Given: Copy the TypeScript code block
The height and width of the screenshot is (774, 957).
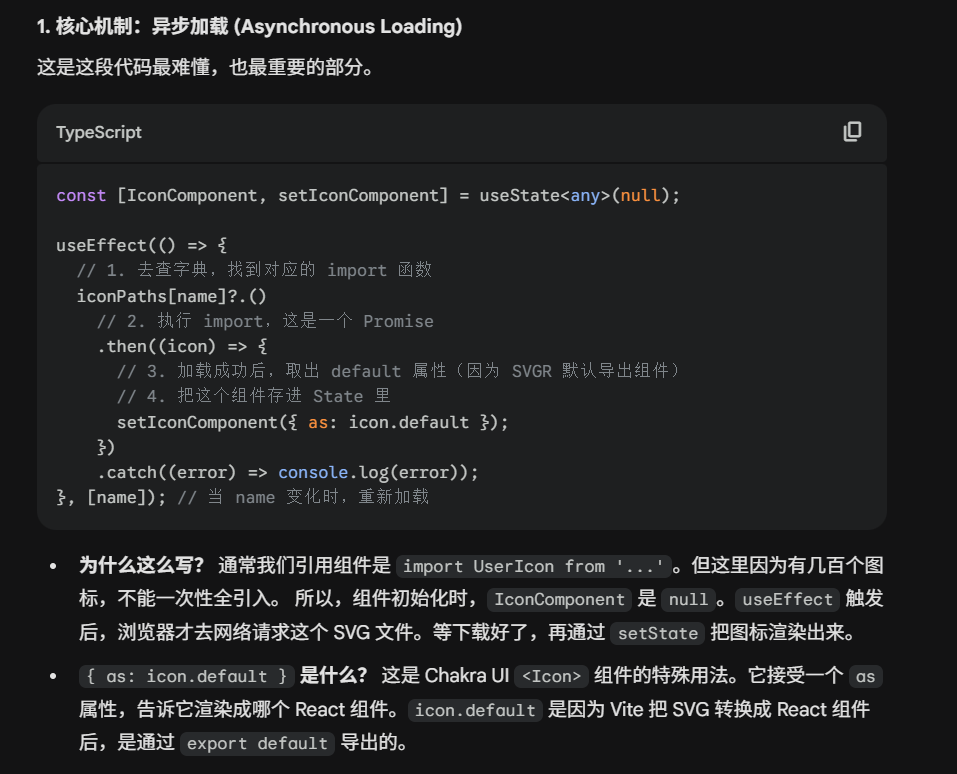Looking at the screenshot, I should (x=852, y=132).
